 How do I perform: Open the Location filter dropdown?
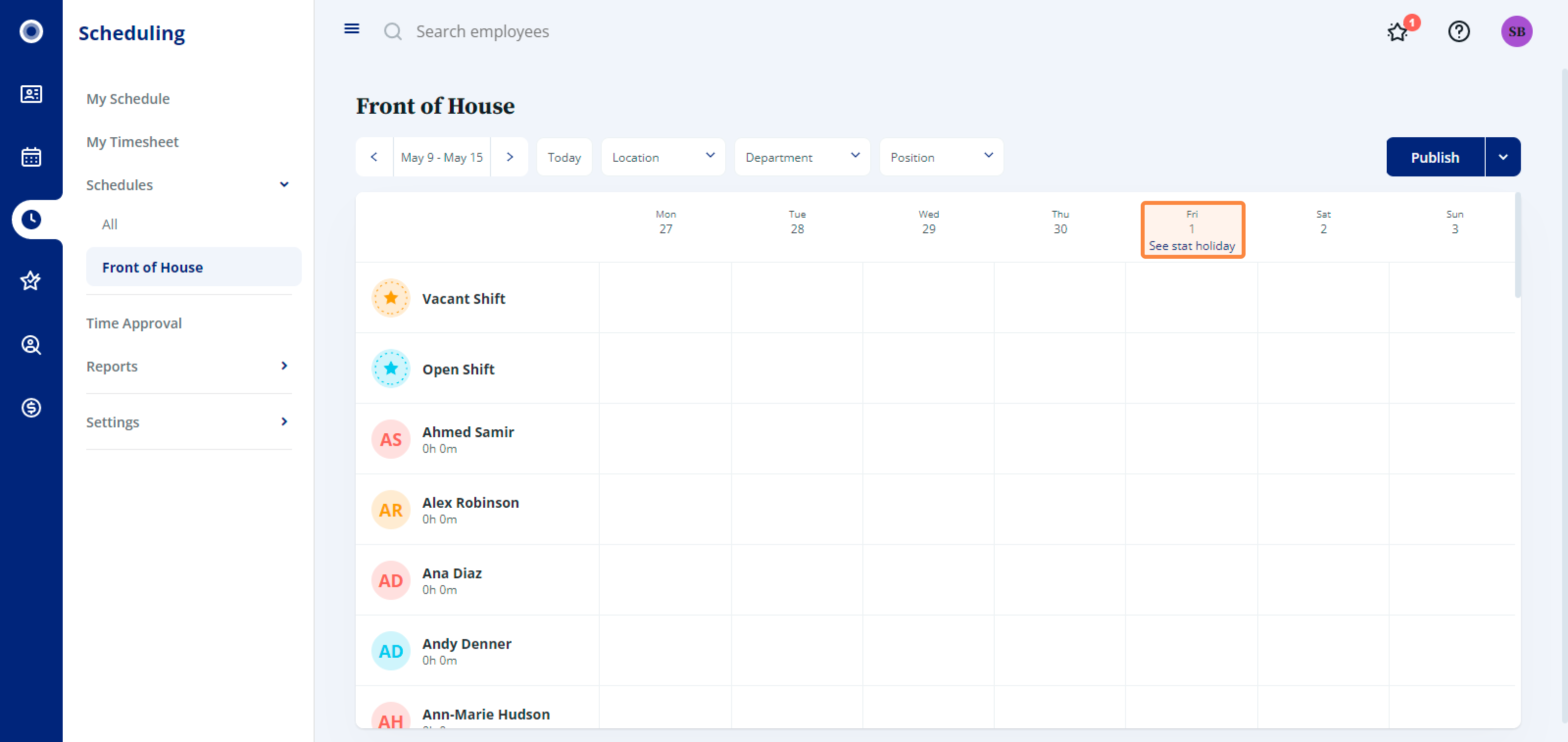663,157
